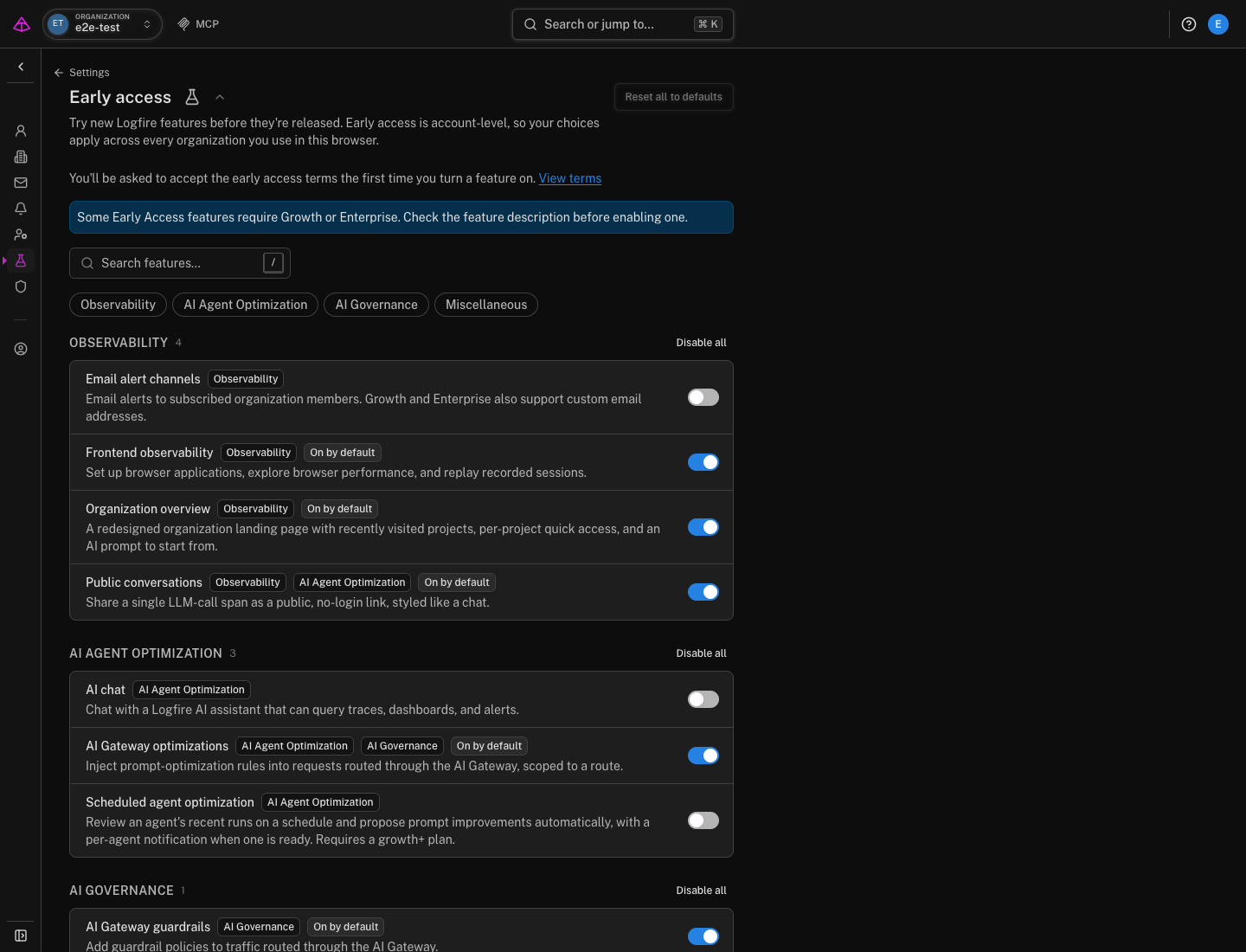The width and height of the screenshot is (1246, 952).
Task: Click the ⌘ K shortcut badge
Action: [708, 24]
